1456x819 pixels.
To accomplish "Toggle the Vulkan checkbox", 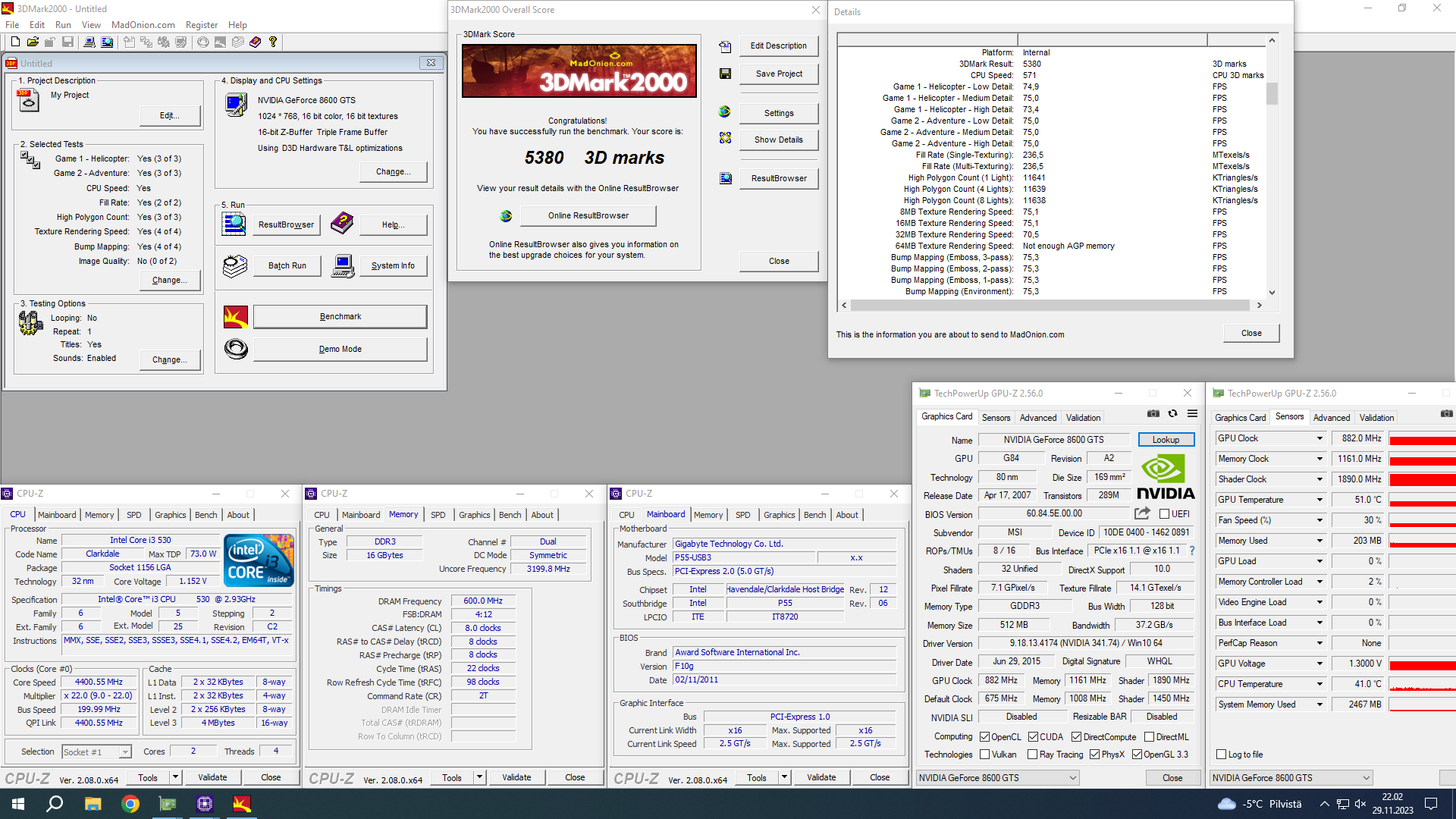I will click(984, 755).
